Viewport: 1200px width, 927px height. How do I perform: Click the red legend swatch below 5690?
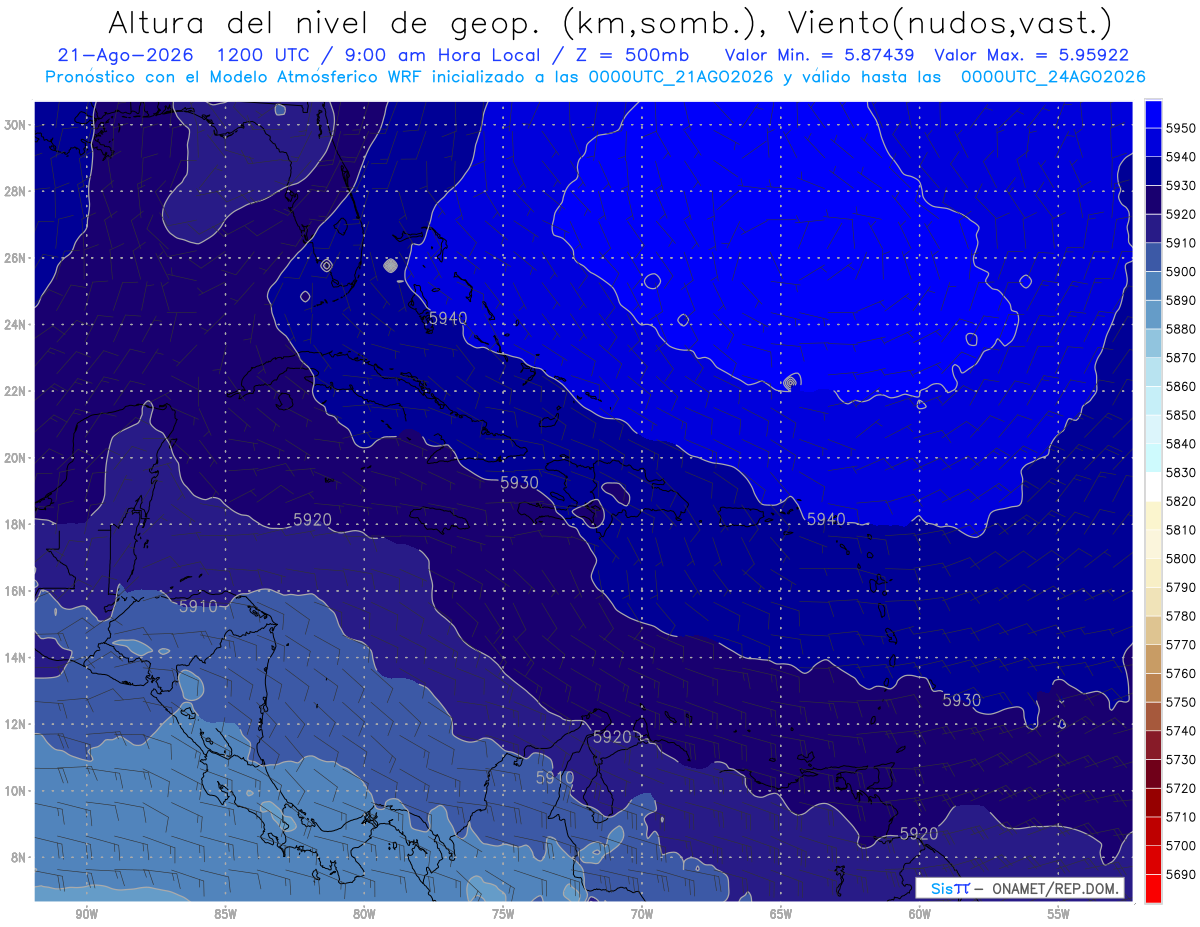[x=1153, y=888]
